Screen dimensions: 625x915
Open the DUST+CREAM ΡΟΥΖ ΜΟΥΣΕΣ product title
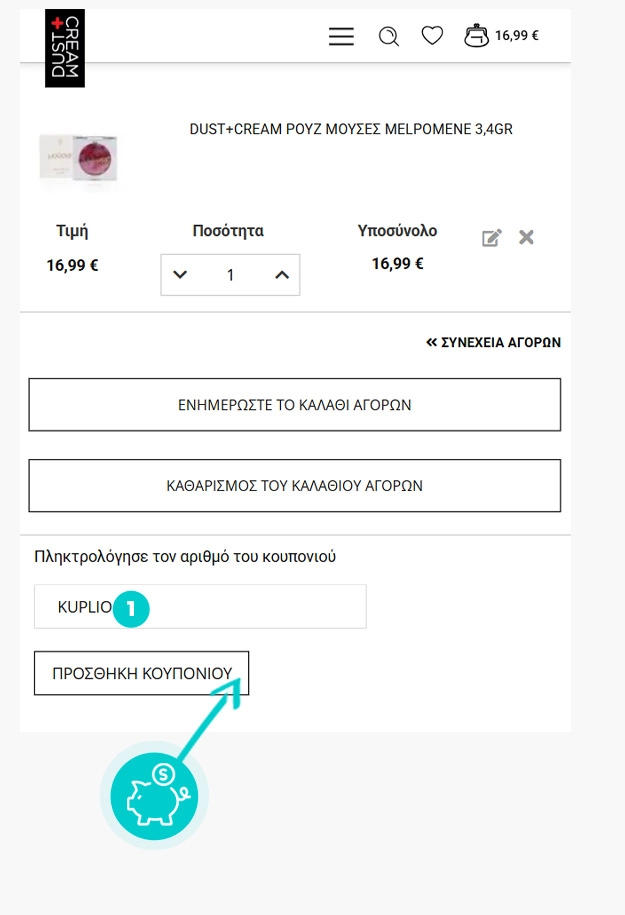[351, 130]
